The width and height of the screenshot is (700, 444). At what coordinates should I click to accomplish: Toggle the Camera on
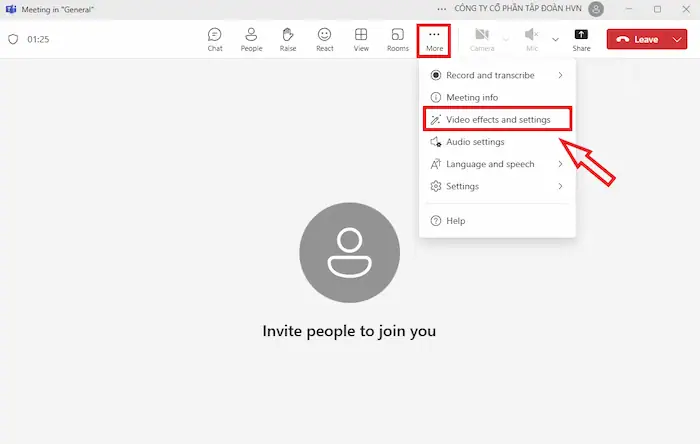(x=482, y=39)
